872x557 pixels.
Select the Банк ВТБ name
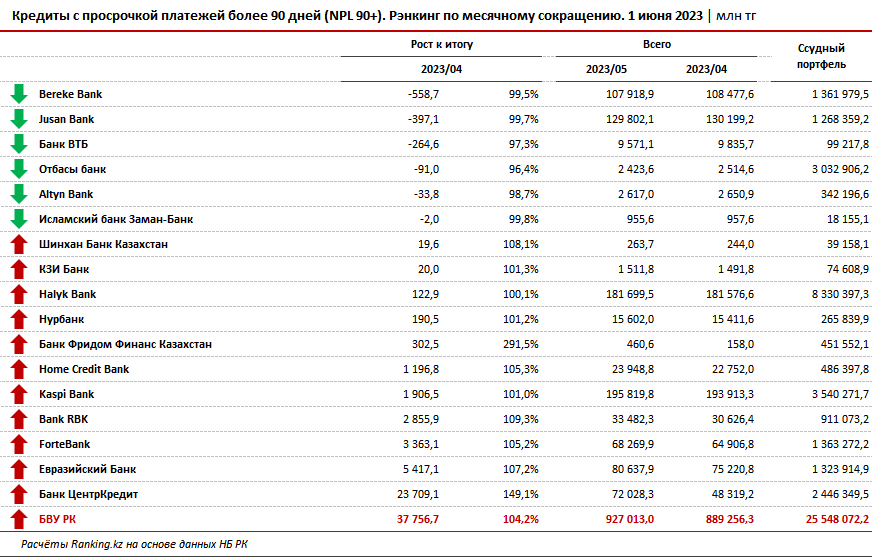coord(63,144)
